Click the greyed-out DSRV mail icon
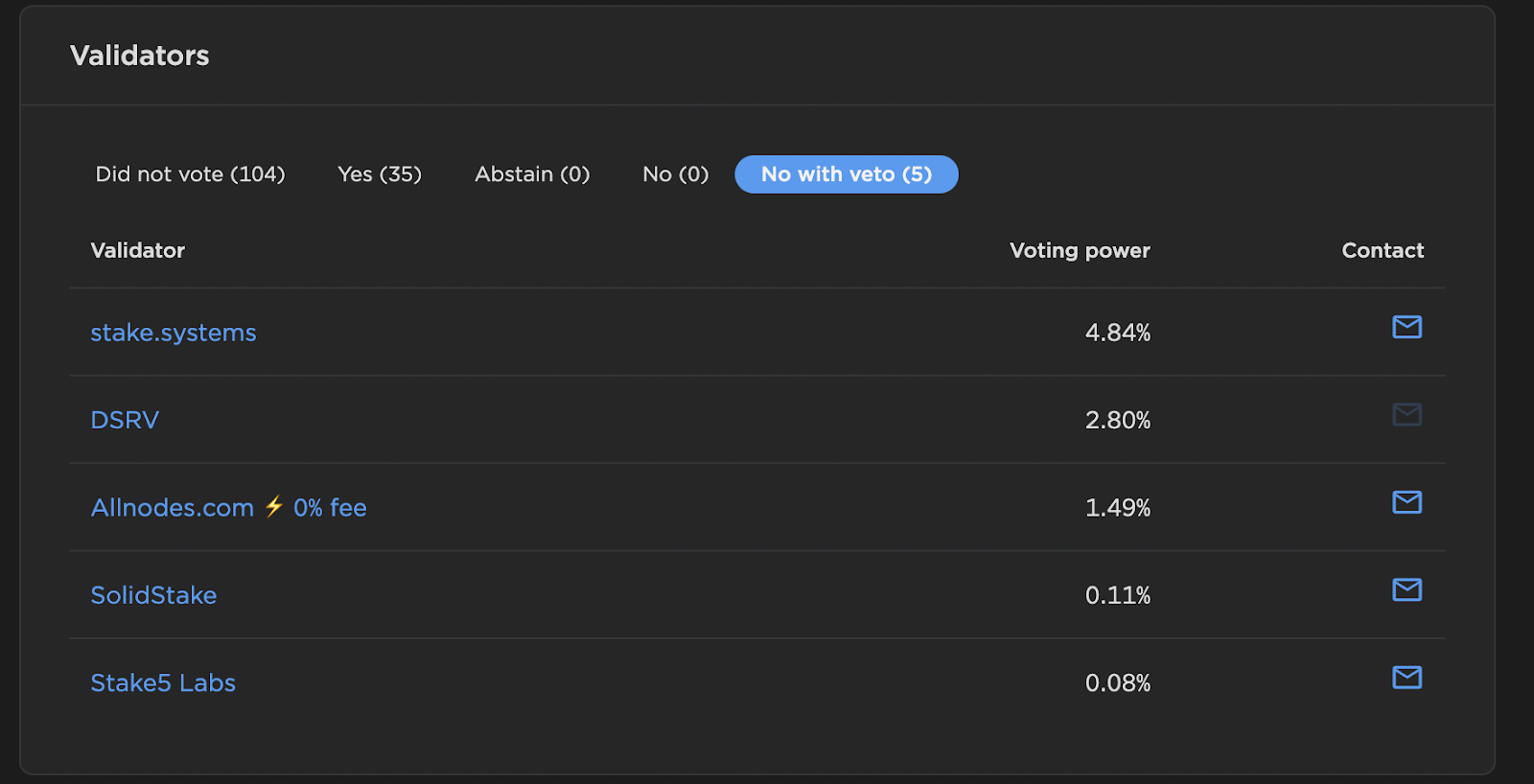Image resolution: width=1534 pixels, height=784 pixels. coord(1406,415)
